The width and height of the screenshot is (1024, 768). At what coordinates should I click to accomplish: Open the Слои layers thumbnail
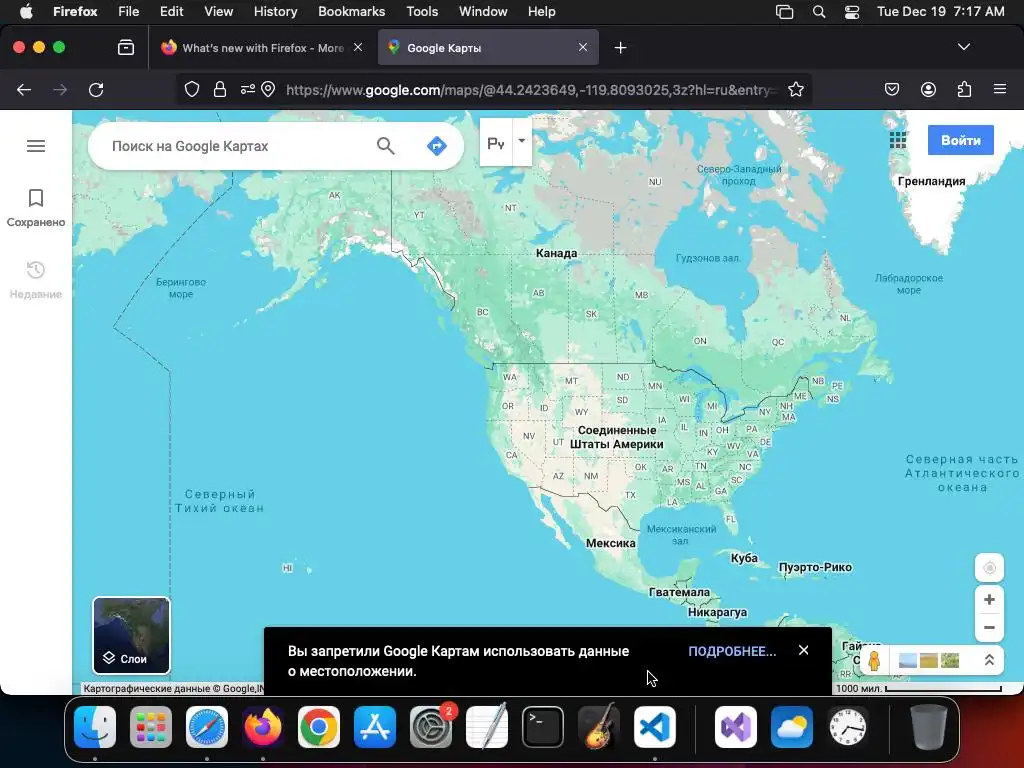[131, 635]
